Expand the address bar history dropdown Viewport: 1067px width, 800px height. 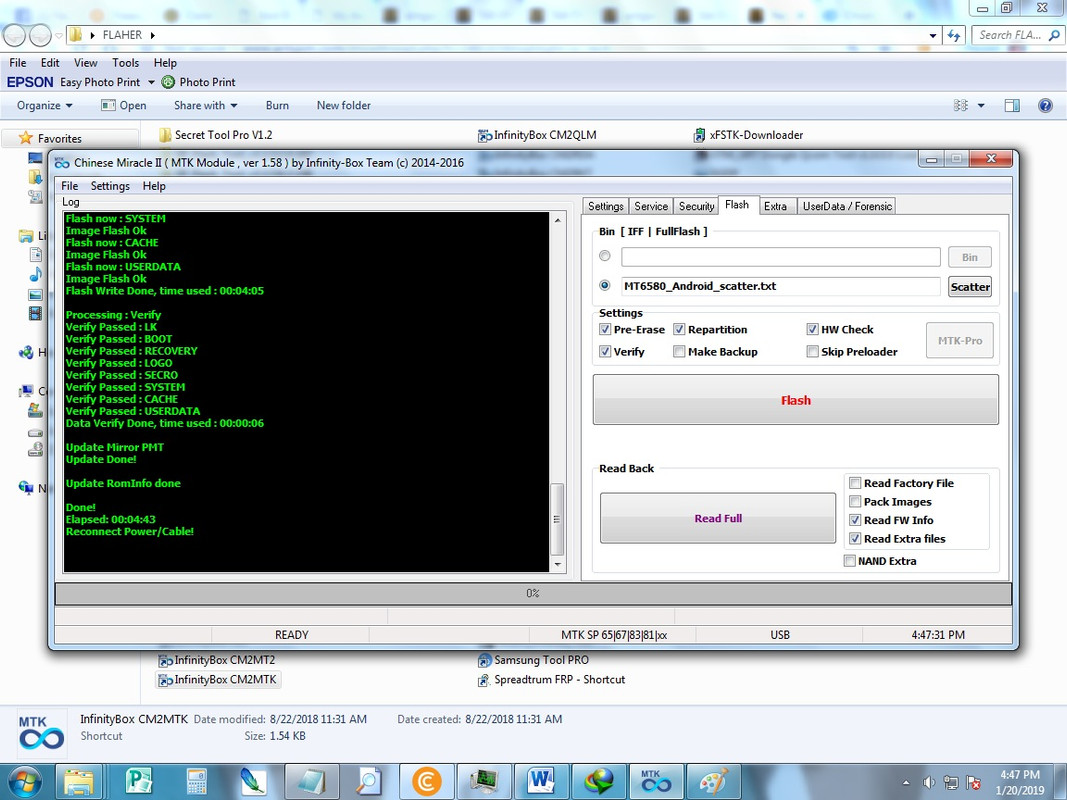click(x=932, y=35)
